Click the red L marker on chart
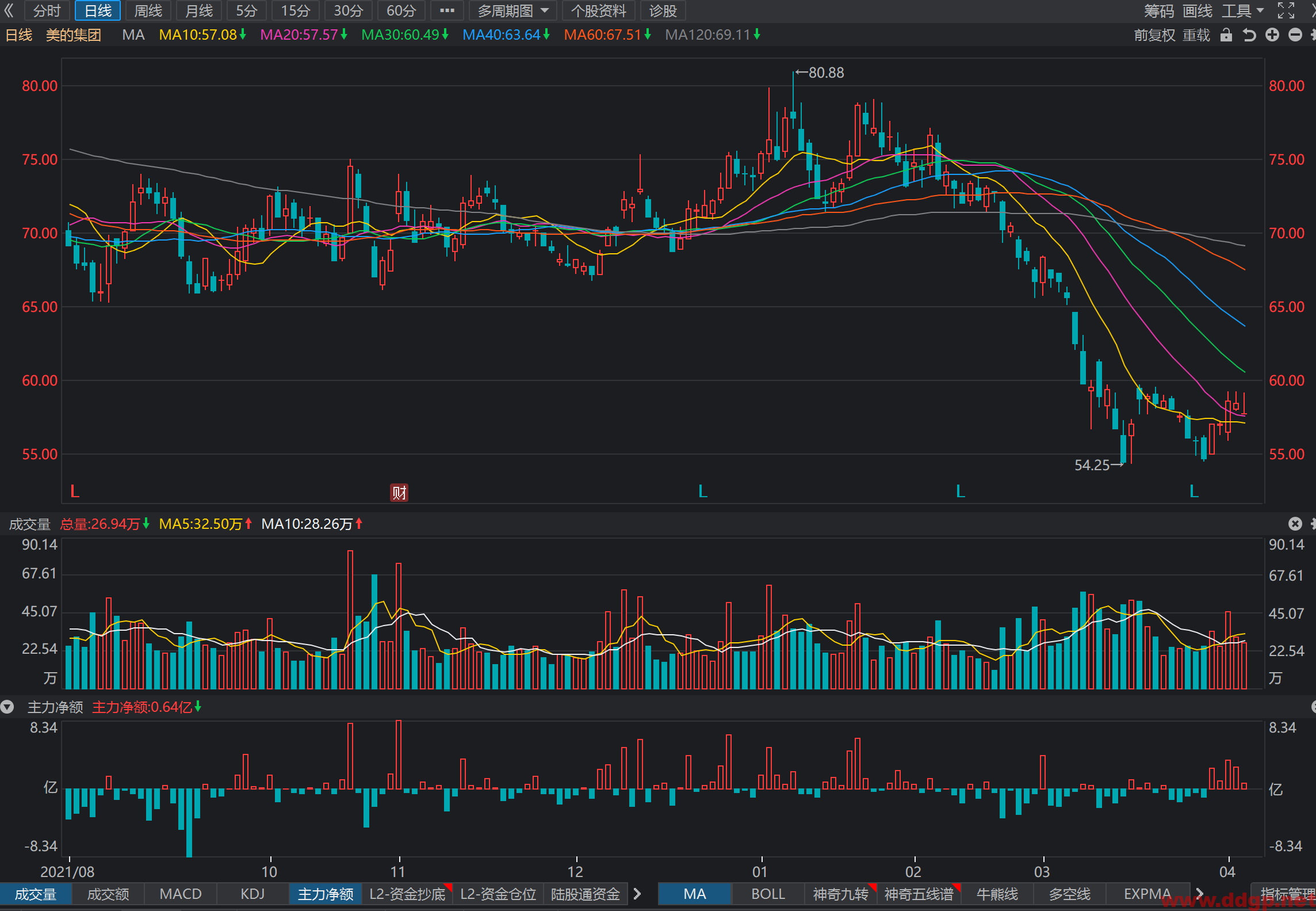The image size is (1316, 911). pos(75,491)
